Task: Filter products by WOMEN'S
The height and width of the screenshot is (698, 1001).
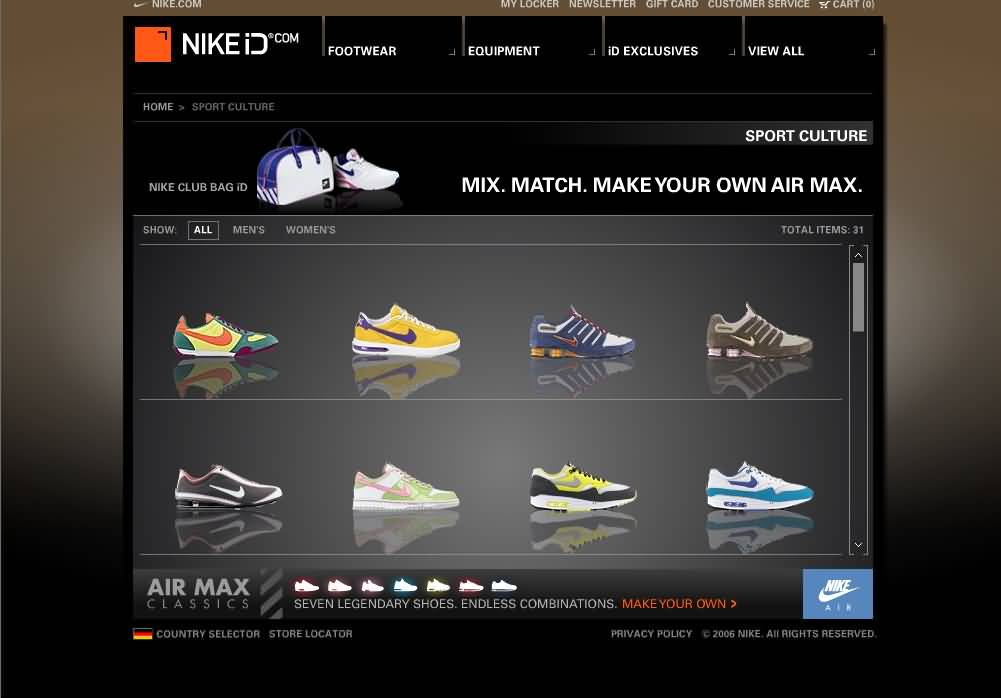Action: click(x=310, y=230)
